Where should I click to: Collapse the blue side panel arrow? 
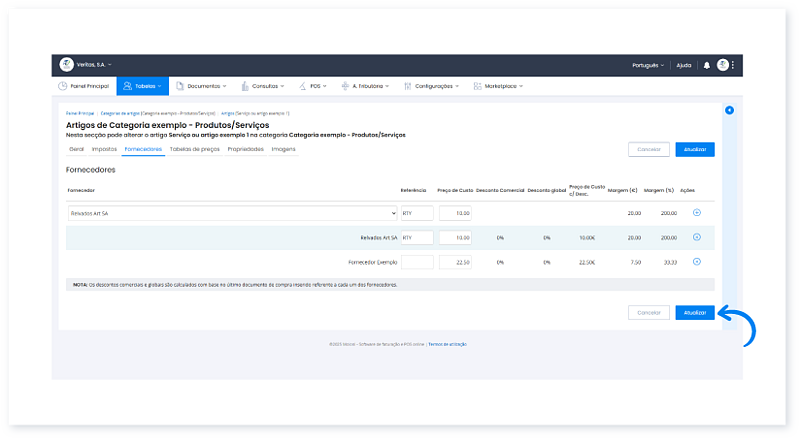729,110
